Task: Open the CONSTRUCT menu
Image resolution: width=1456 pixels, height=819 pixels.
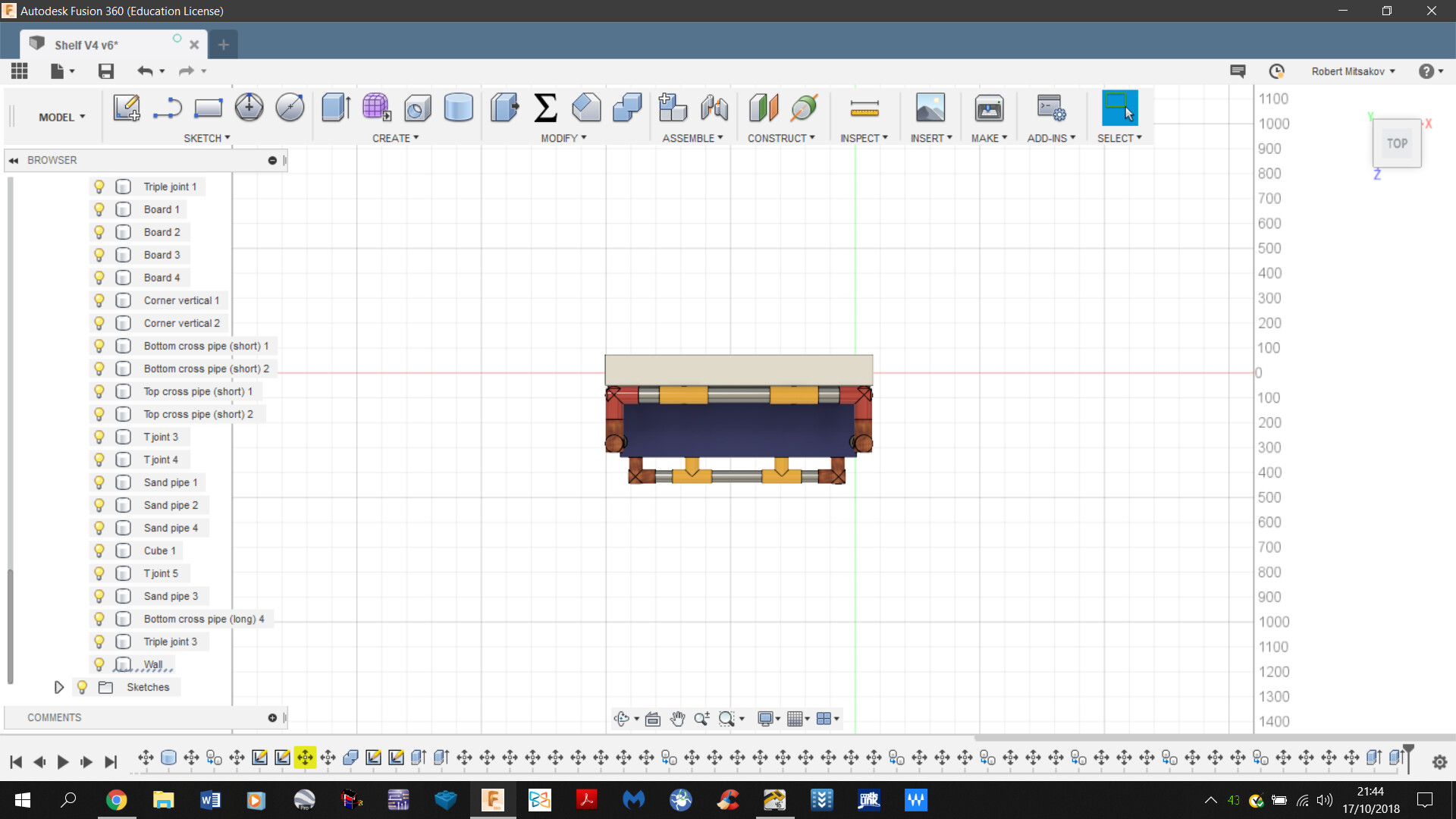Action: [782, 138]
